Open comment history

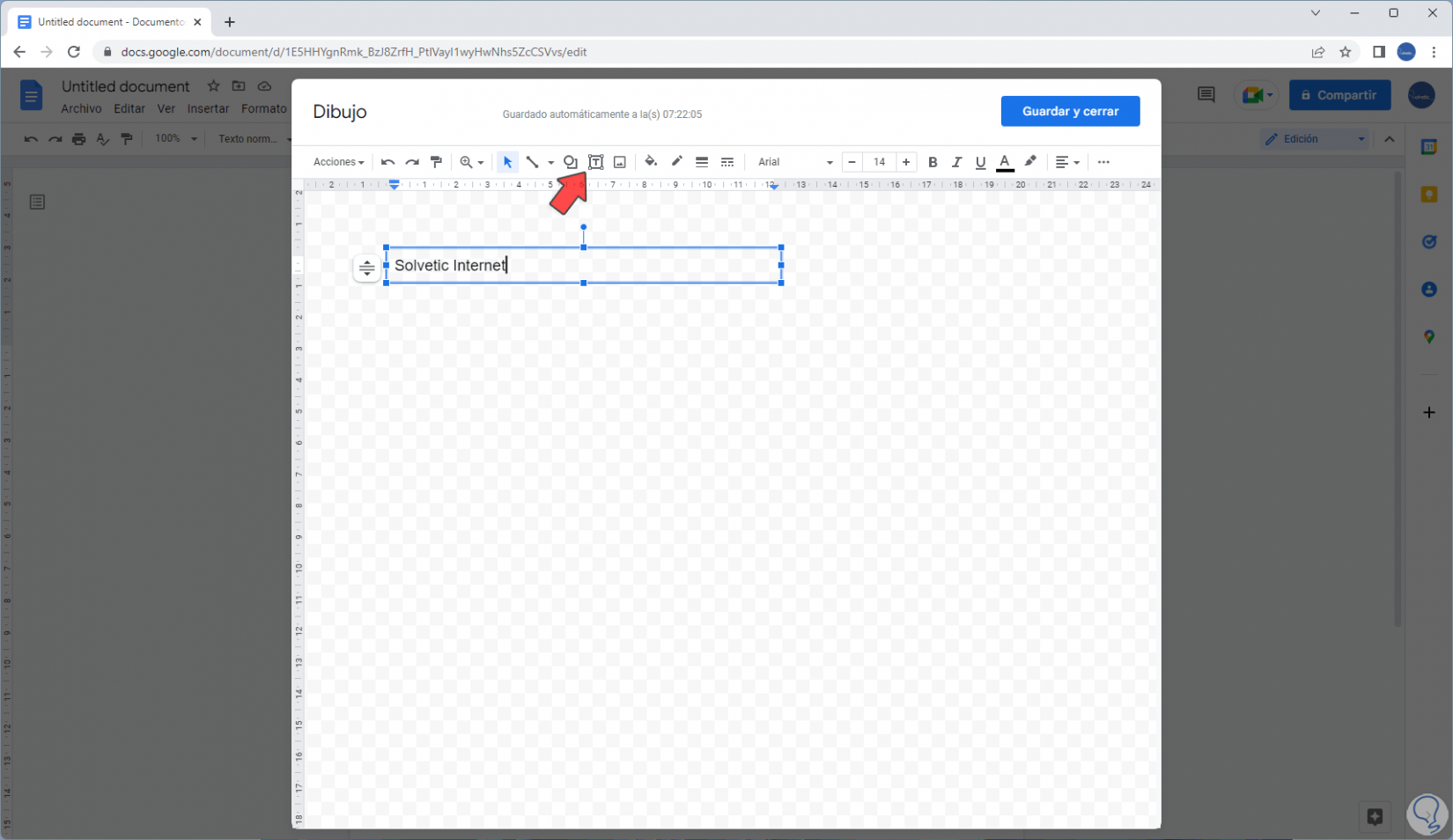1206,95
